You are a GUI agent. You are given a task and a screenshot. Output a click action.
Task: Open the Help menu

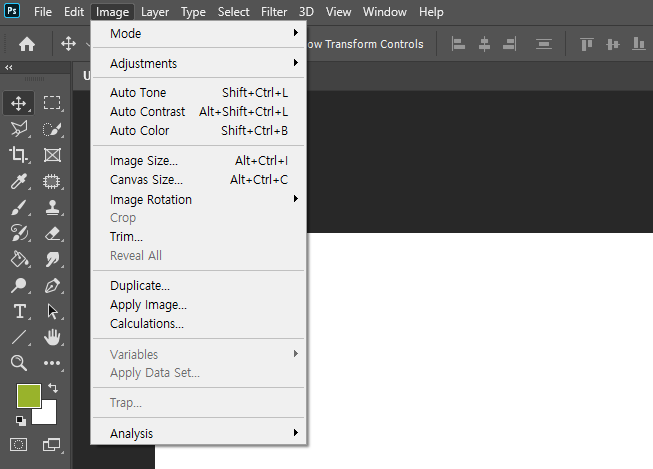coord(431,12)
